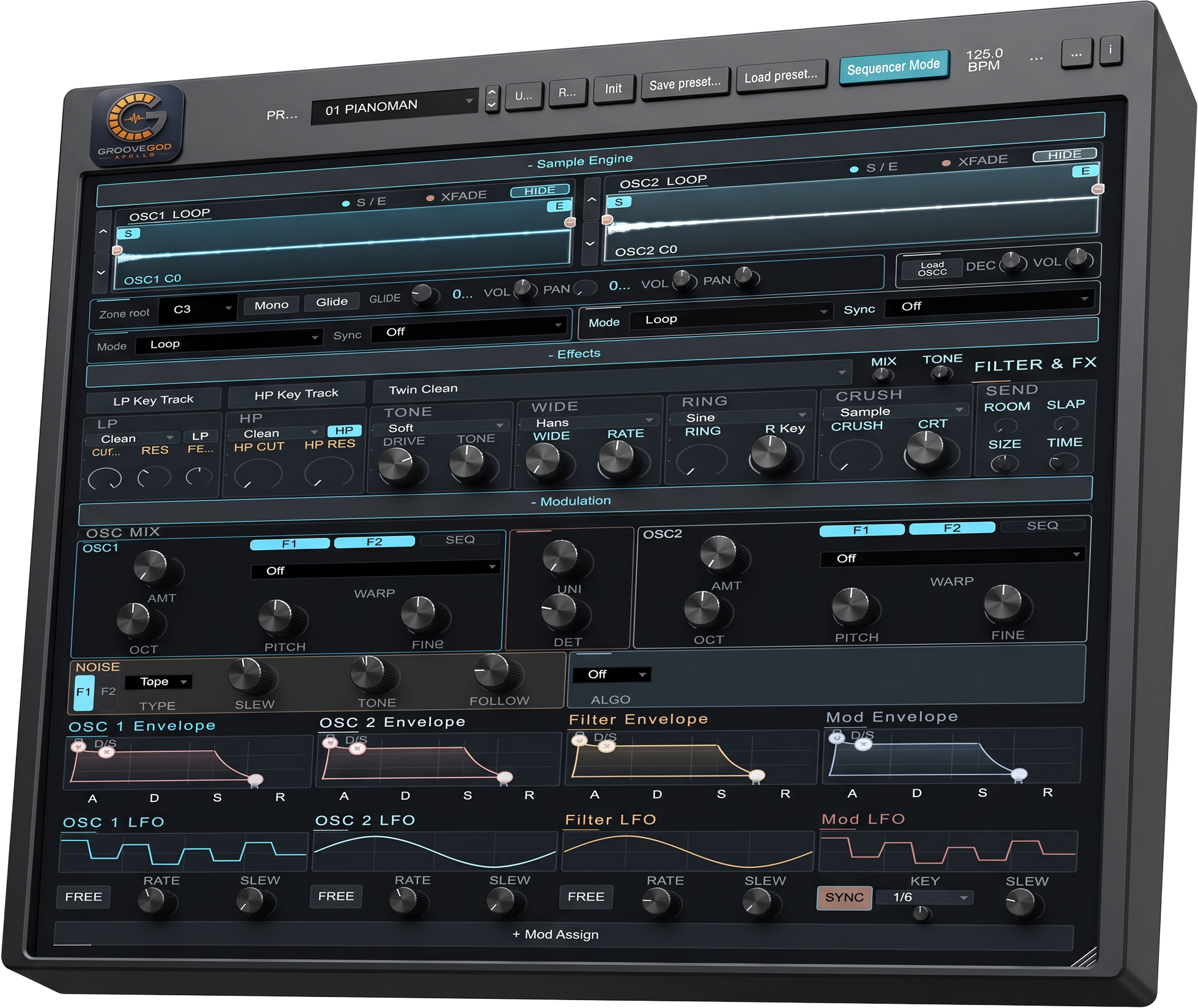The width and height of the screenshot is (1198, 1008).
Task: Open the Zone root C3 dropdown
Action: point(197,309)
